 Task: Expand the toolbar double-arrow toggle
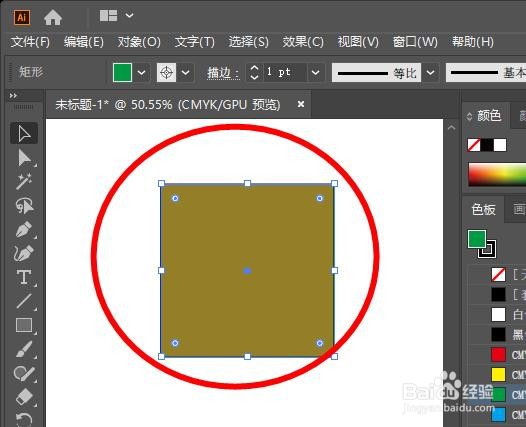point(13,96)
